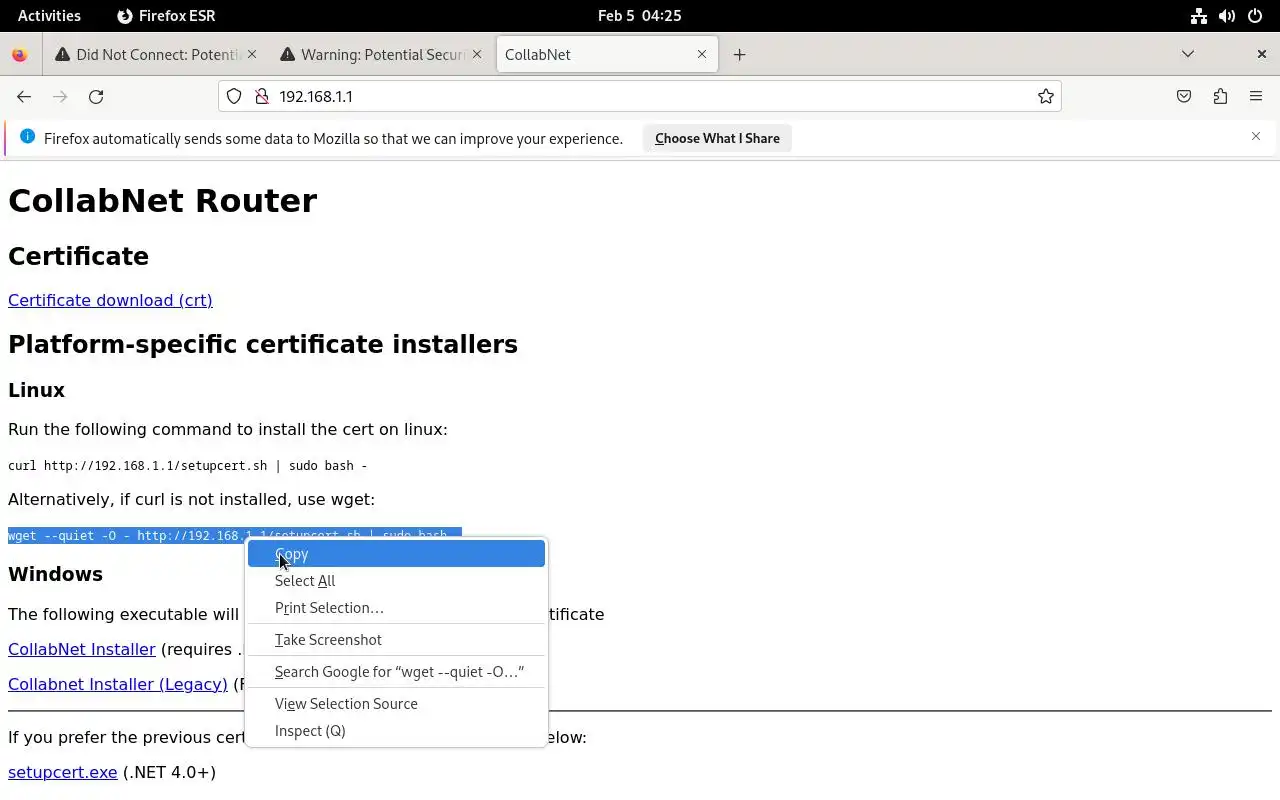Click the info icon in notification bar
Image resolution: width=1280 pixels, height=800 pixels.
pyautogui.click(x=27, y=137)
